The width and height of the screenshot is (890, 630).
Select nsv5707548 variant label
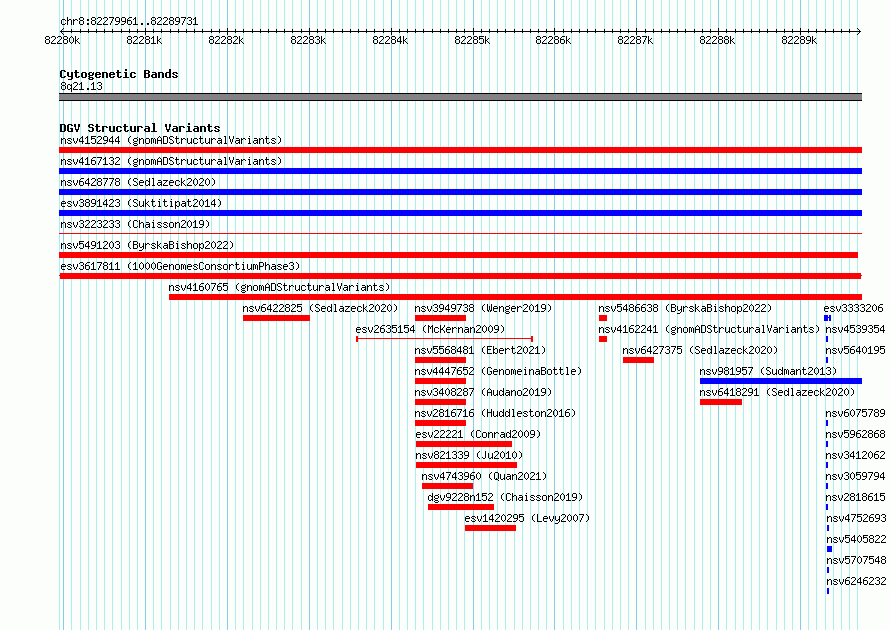point(856,560)
